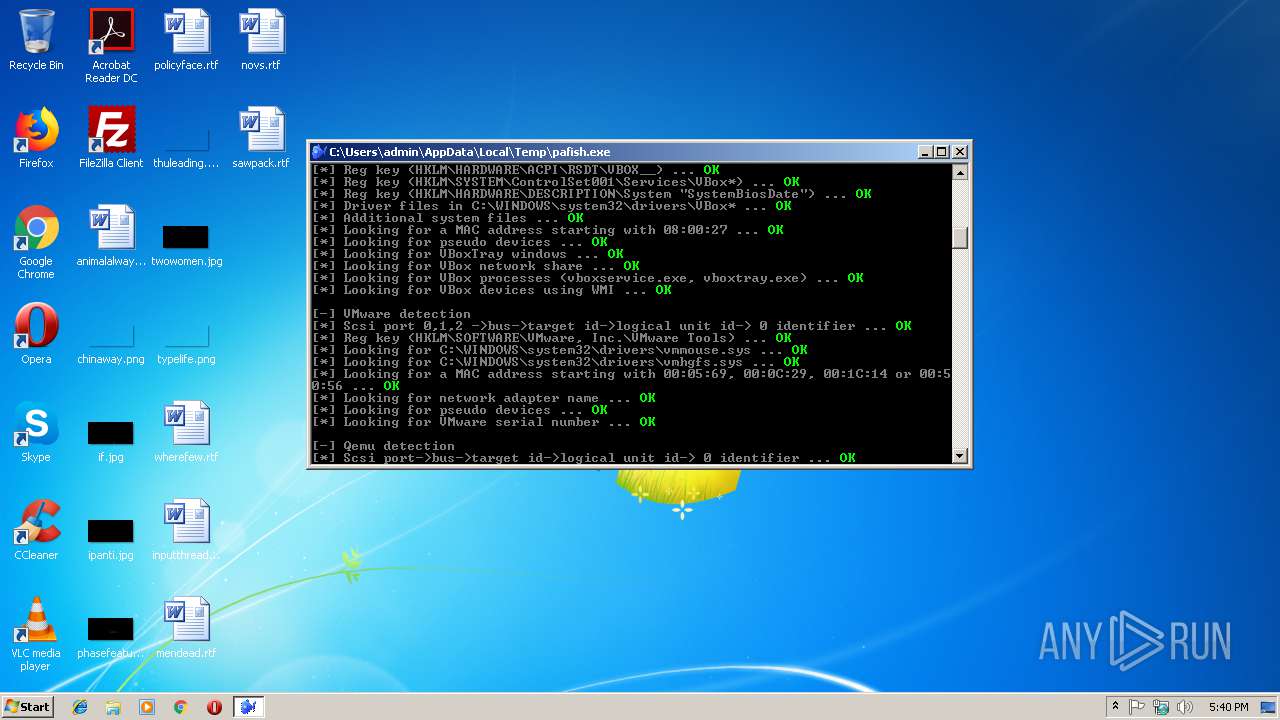
Task: Launch Firefox from the desktop
Action: coord(36,138)
